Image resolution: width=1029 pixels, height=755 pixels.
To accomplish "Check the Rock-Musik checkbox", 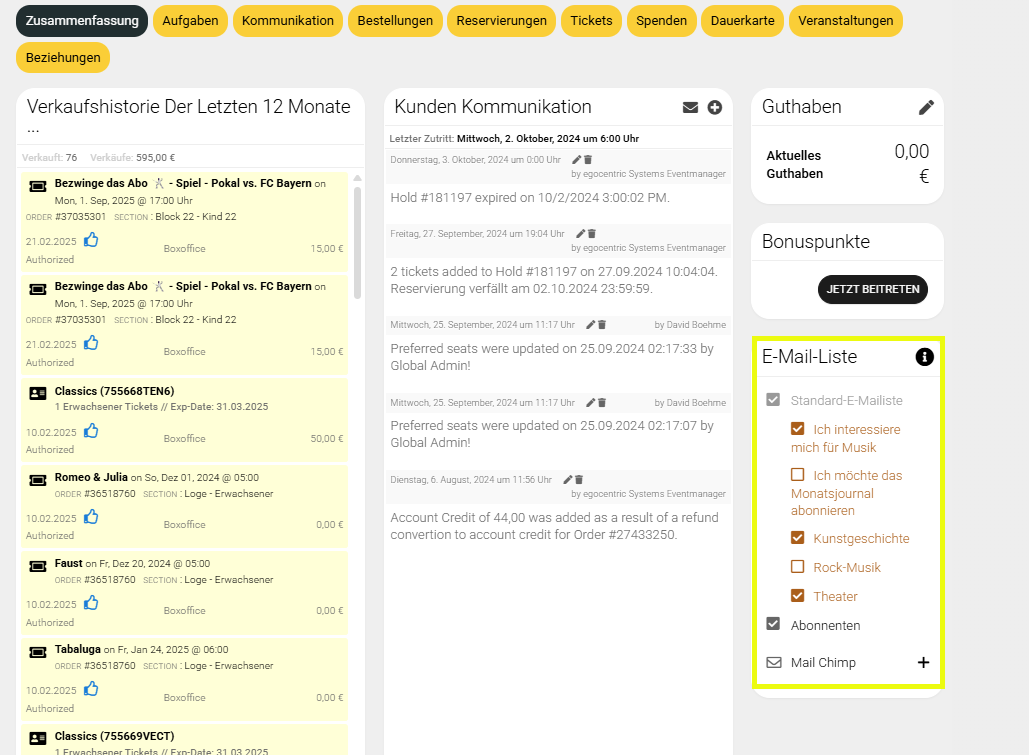I will [798, 567].
